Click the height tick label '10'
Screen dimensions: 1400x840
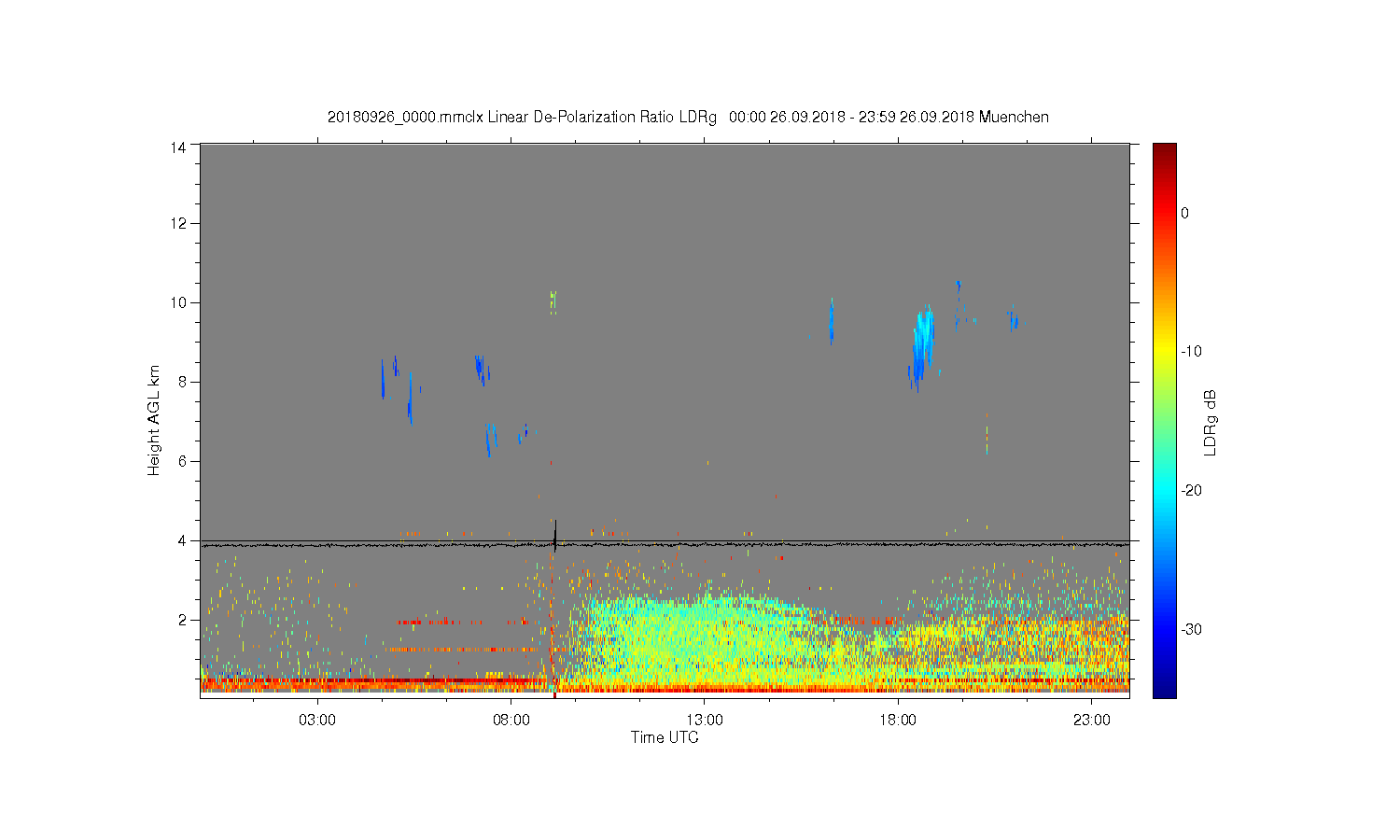(178, 302)
